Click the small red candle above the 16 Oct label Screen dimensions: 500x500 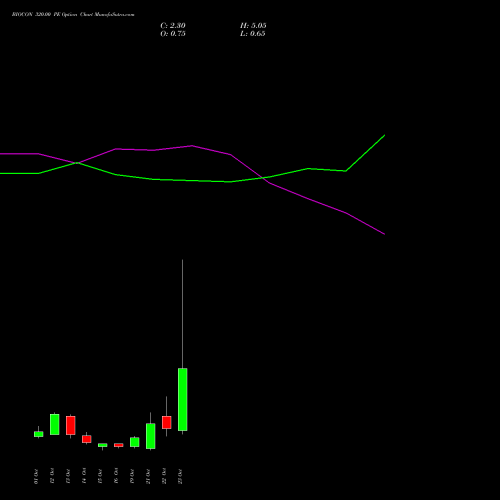click(x=118, y=445)
